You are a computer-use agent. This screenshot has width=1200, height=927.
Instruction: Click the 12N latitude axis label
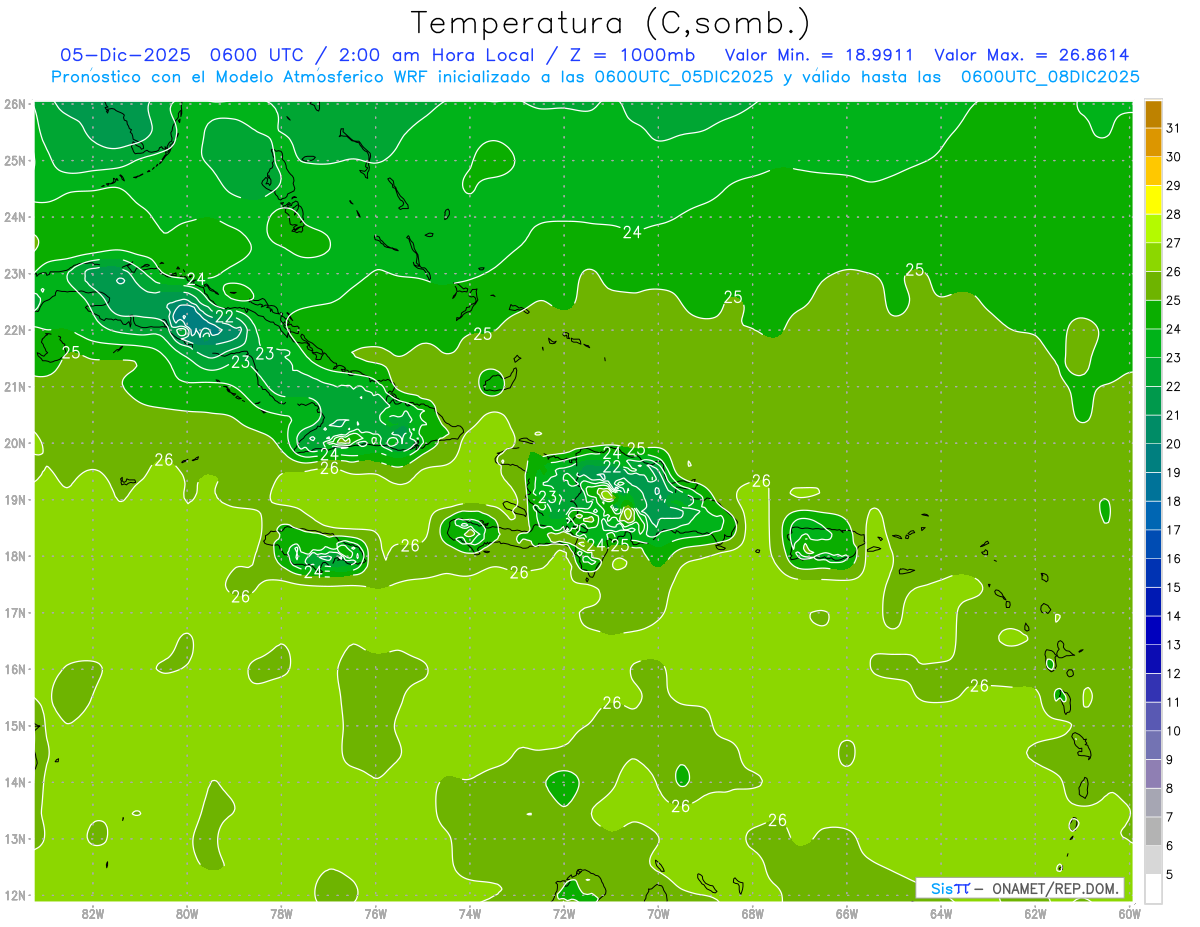point(14,895)
